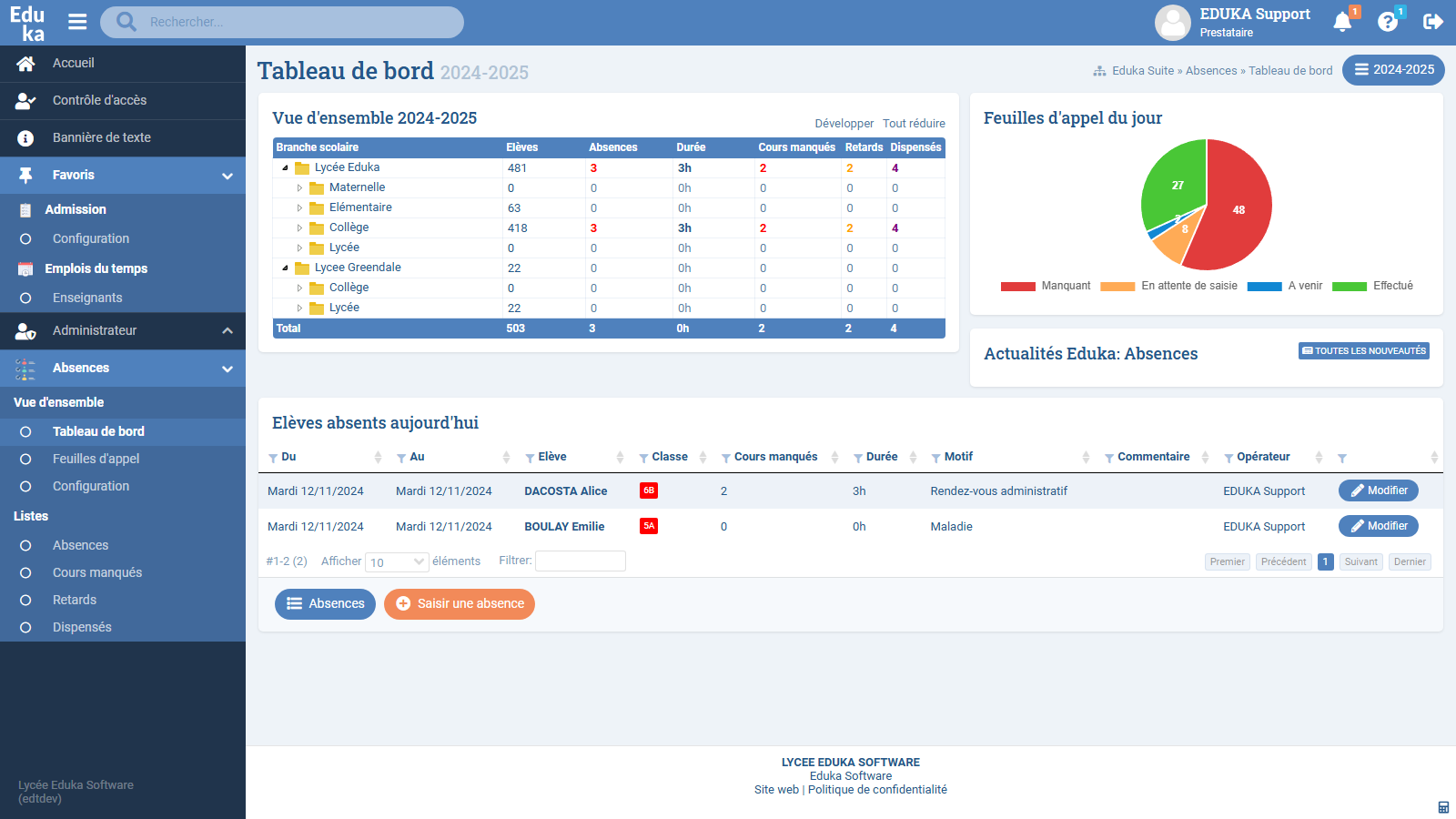Select the Feuilles d'appel radio item
The width and height of the screenshot is (1456, 819).
click(x=25, y=460)
